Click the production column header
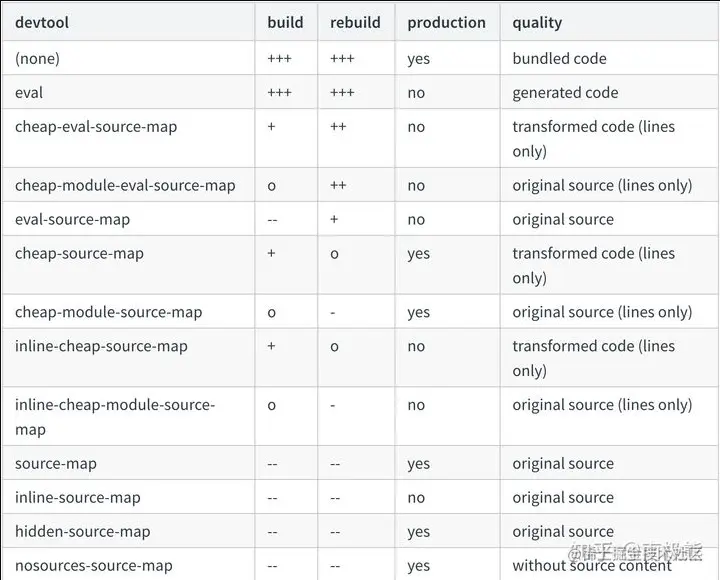720x580 pixels. 446,22
